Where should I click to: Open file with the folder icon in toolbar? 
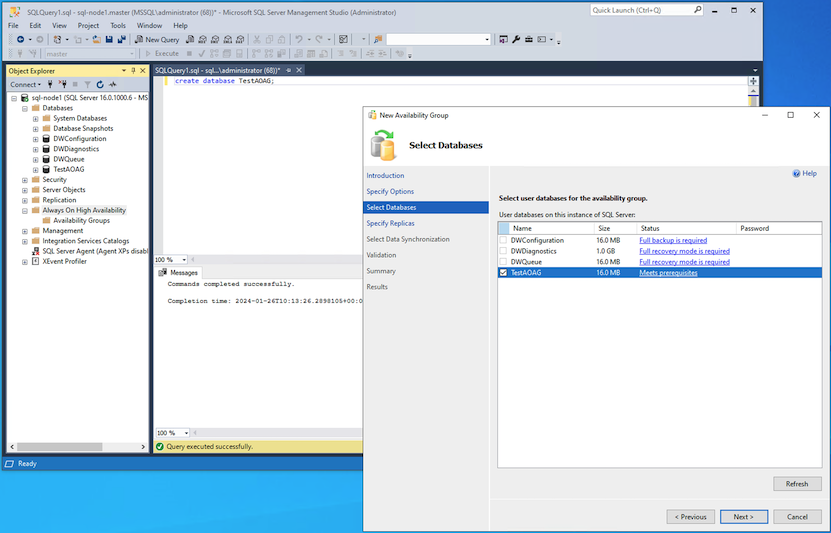(96, 40)
